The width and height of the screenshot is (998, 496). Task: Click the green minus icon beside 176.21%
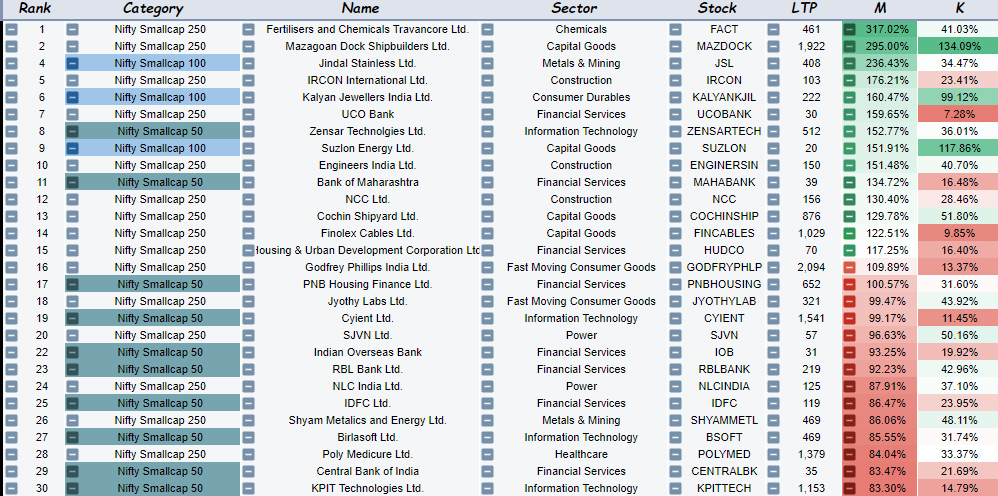pos(849,80)
